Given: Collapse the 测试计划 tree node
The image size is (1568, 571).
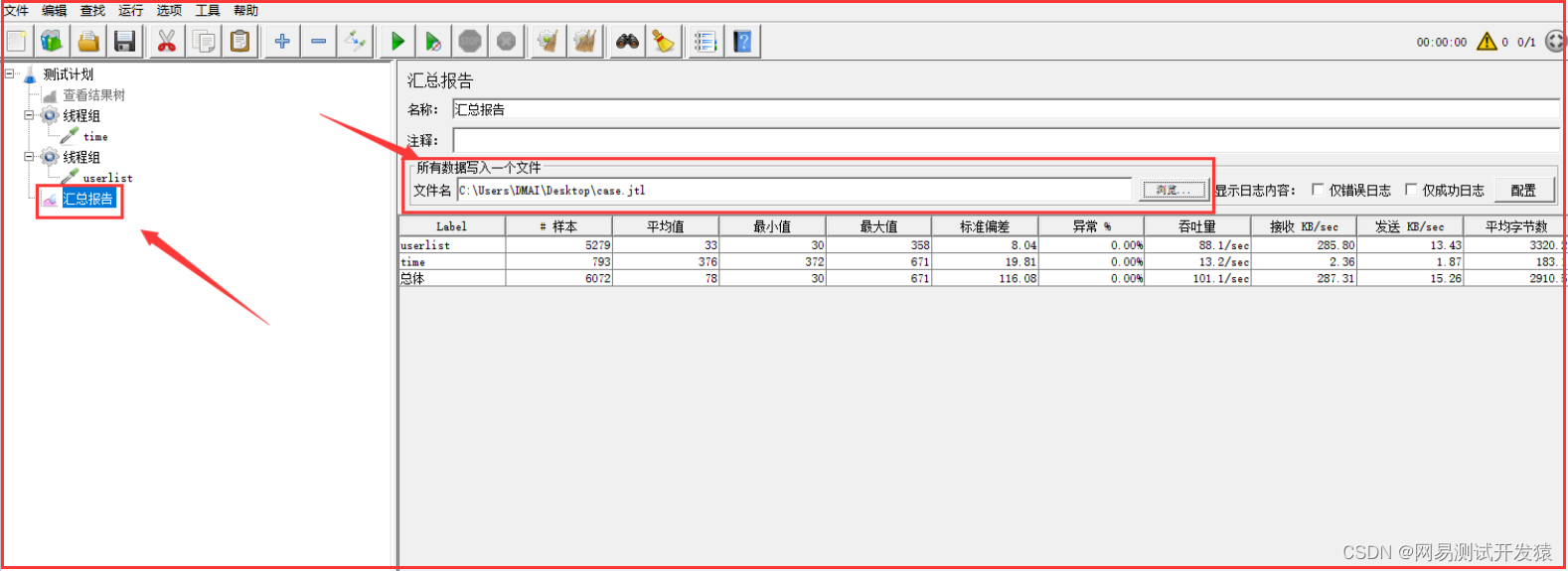Looking at the screenshot, I should [10, 73].
